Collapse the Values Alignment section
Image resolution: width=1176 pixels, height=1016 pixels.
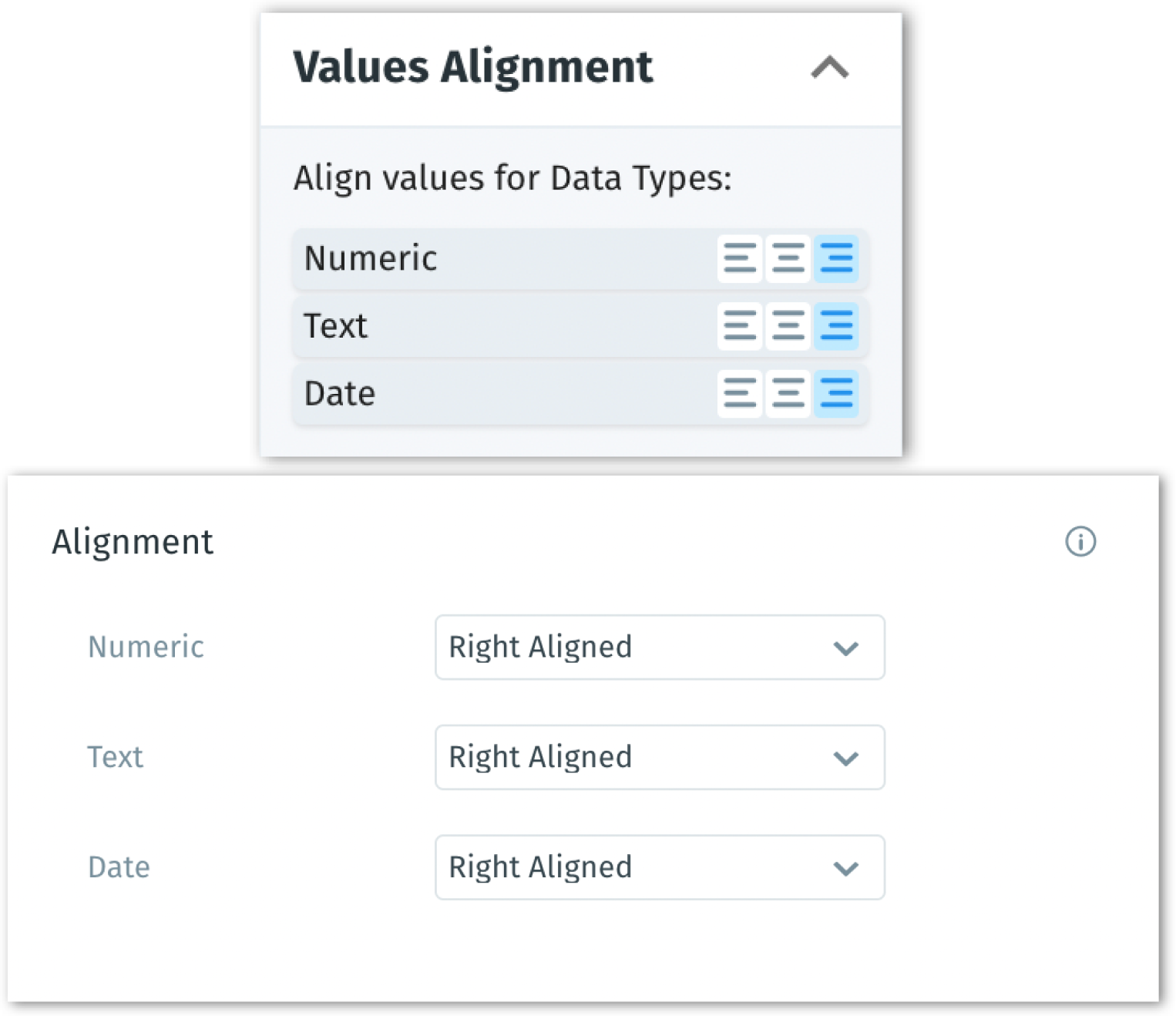click(x=829, y=68)
